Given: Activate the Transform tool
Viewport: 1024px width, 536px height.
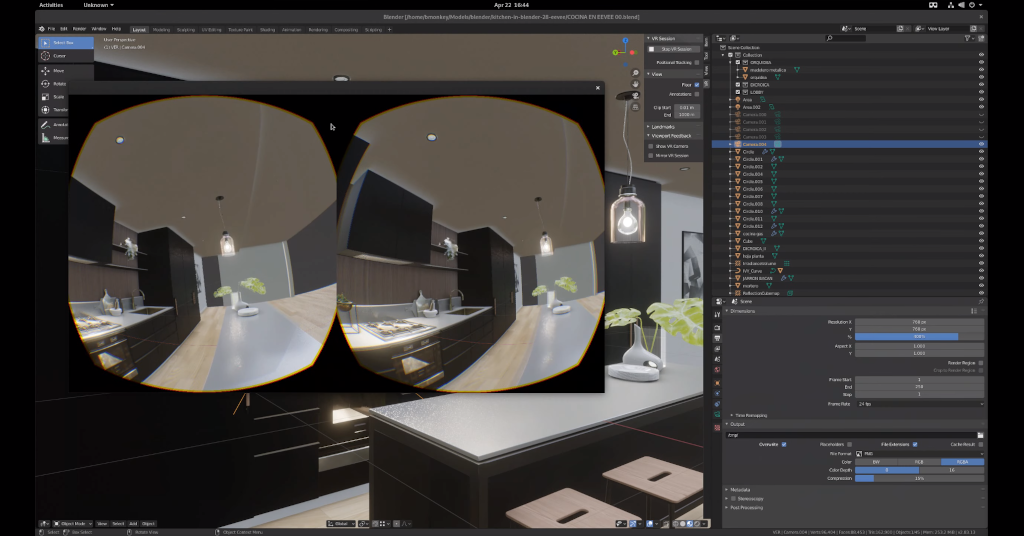Looking at the screenshot, I should [54, 110].
